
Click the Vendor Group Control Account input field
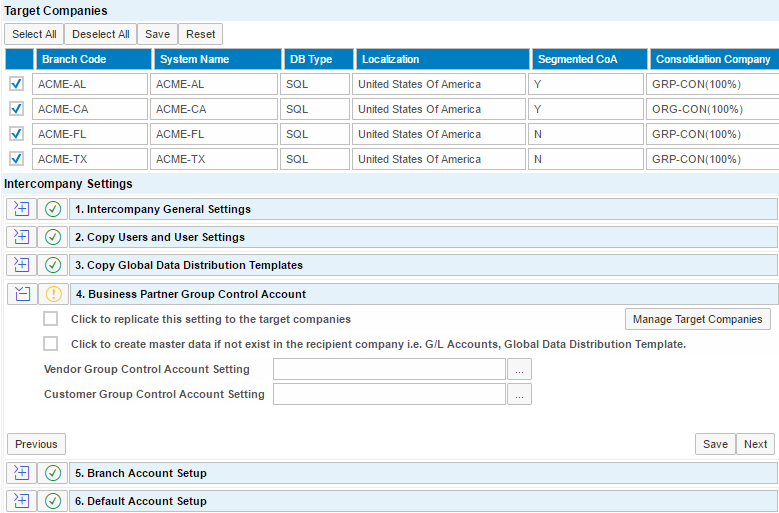(x=389, y=369)
